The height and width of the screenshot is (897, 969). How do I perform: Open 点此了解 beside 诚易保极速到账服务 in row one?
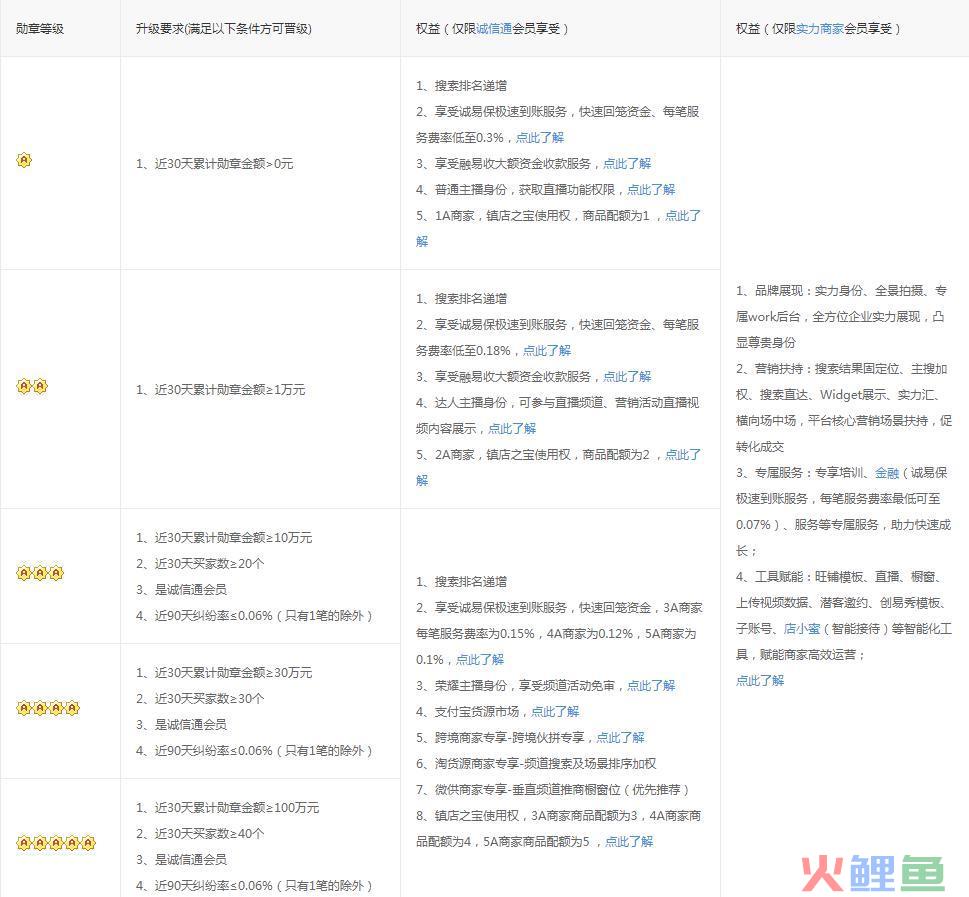(543, 137)
